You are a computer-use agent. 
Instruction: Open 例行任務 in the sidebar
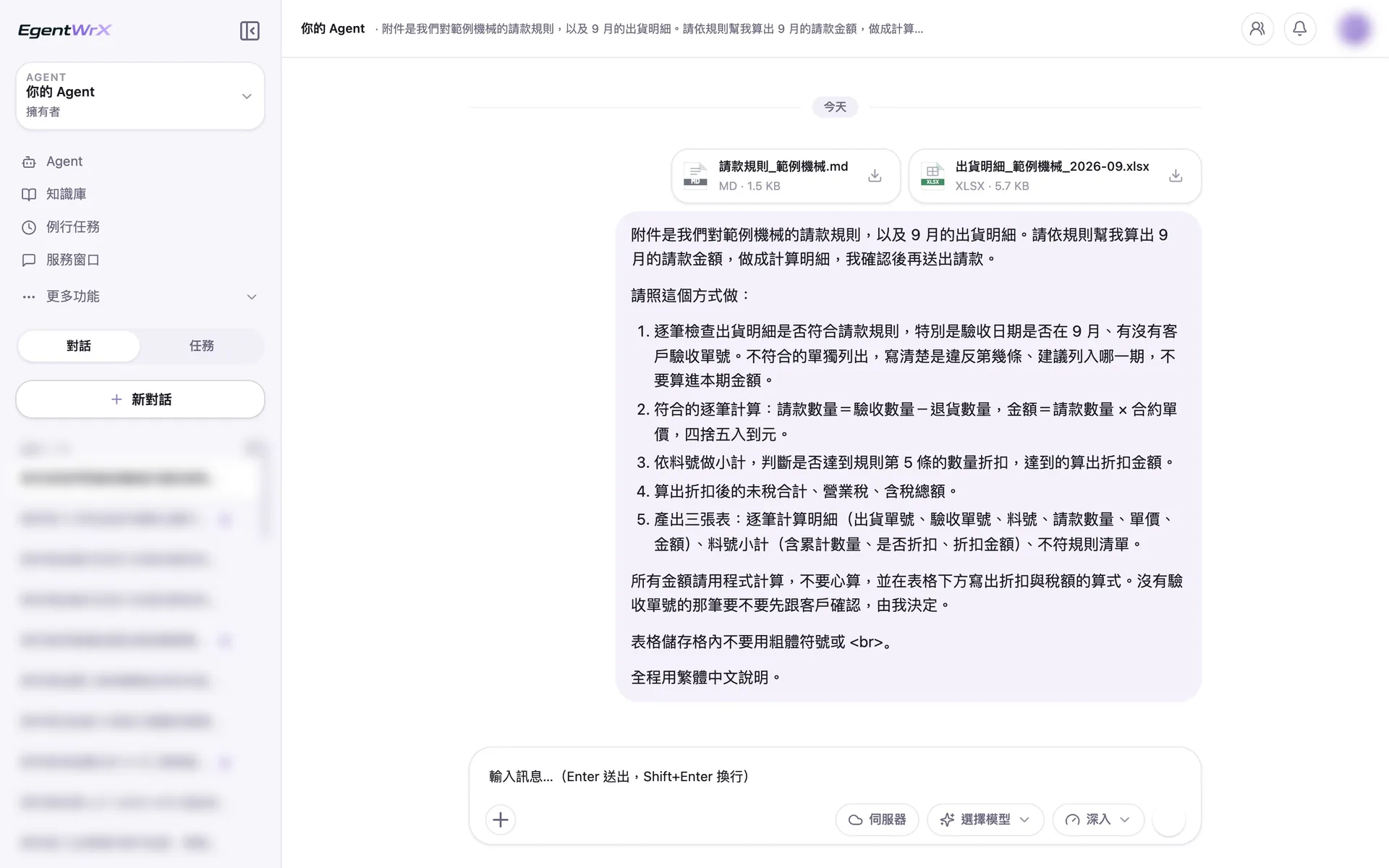[x=140, y=227]
